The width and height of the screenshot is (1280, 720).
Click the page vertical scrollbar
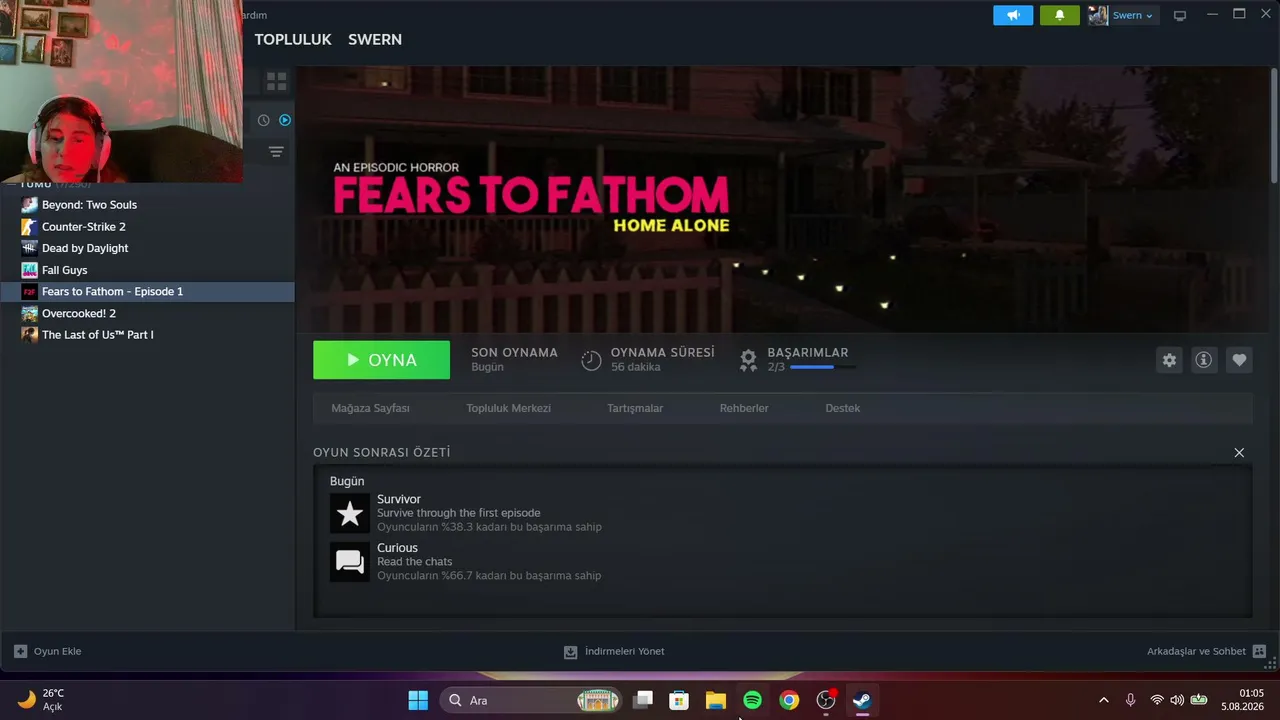(x=1273, y=125)
